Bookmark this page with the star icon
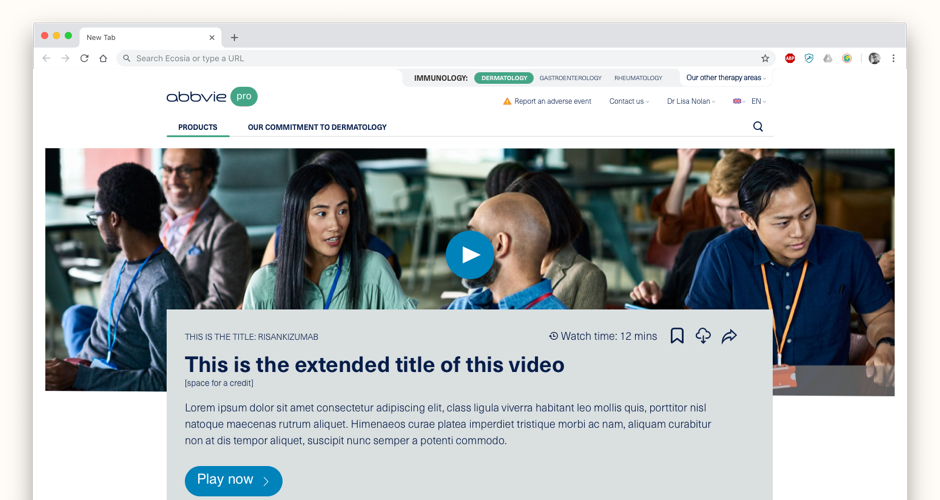Image resolution: width=940 pixels, height=500 pixels. [765, 58]
